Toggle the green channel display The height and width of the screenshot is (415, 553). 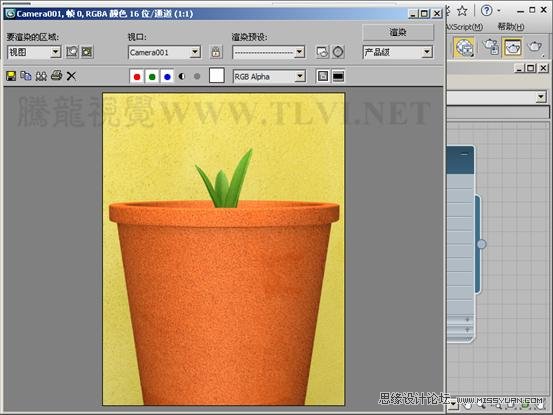(x=152, y=77)
